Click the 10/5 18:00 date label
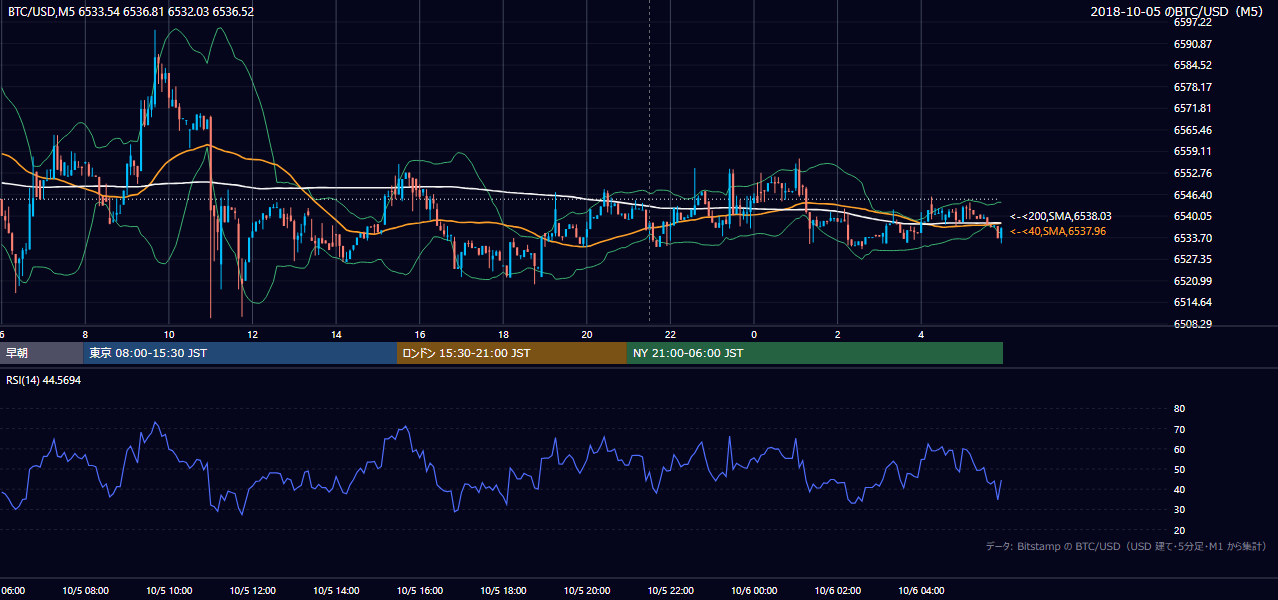This screenshot has width=1278, height=600. 503,591
